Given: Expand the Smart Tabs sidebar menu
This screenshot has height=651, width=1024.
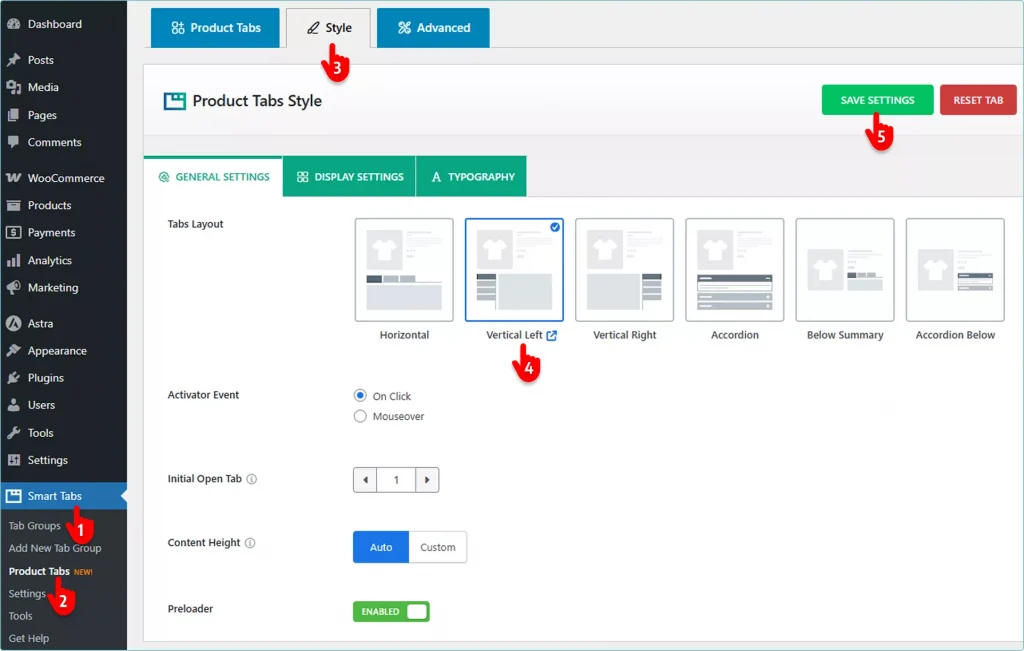Looking at the screenshot, I should 55,496.
